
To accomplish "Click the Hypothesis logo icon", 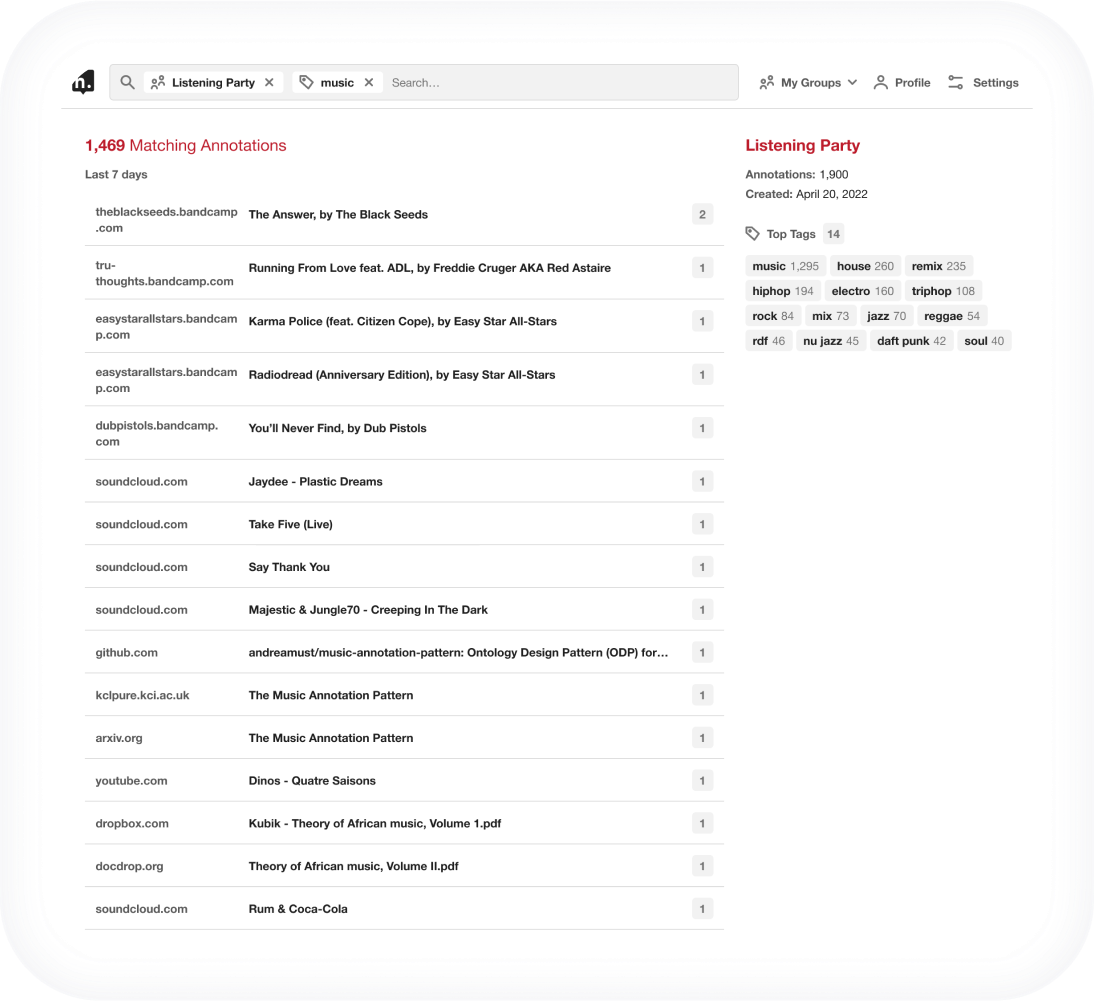I will tap(83, 82).
